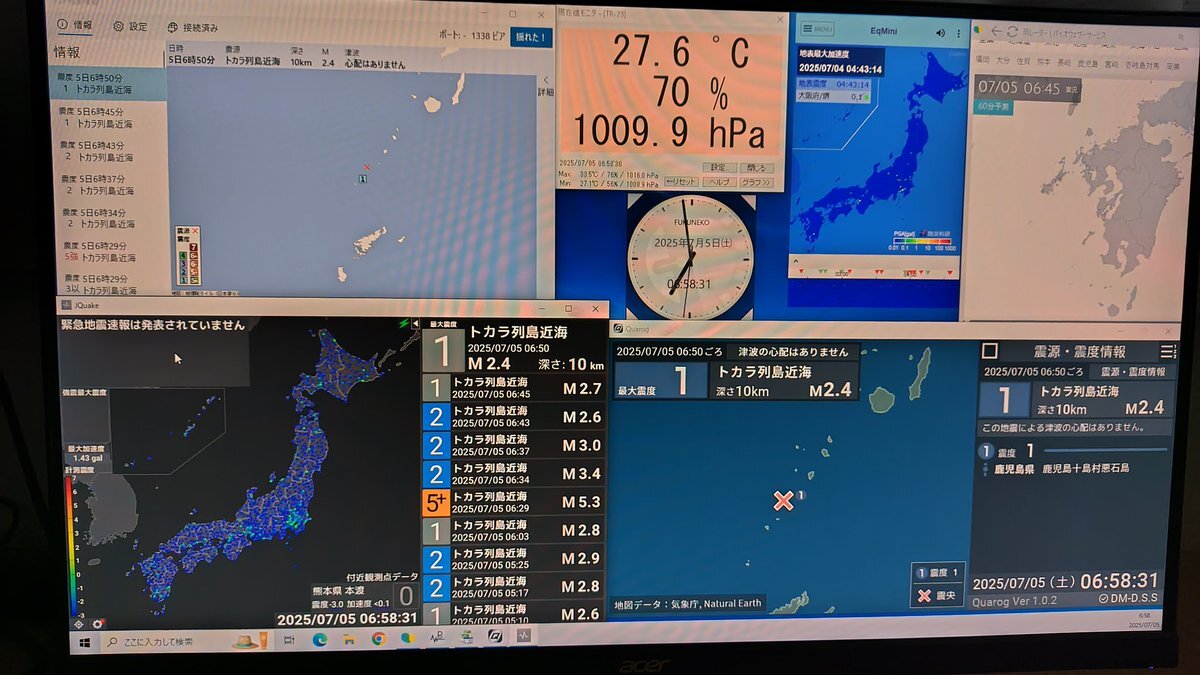
Task: Click the DM-D.S.S status indicator
Action: coord(1130,599)
